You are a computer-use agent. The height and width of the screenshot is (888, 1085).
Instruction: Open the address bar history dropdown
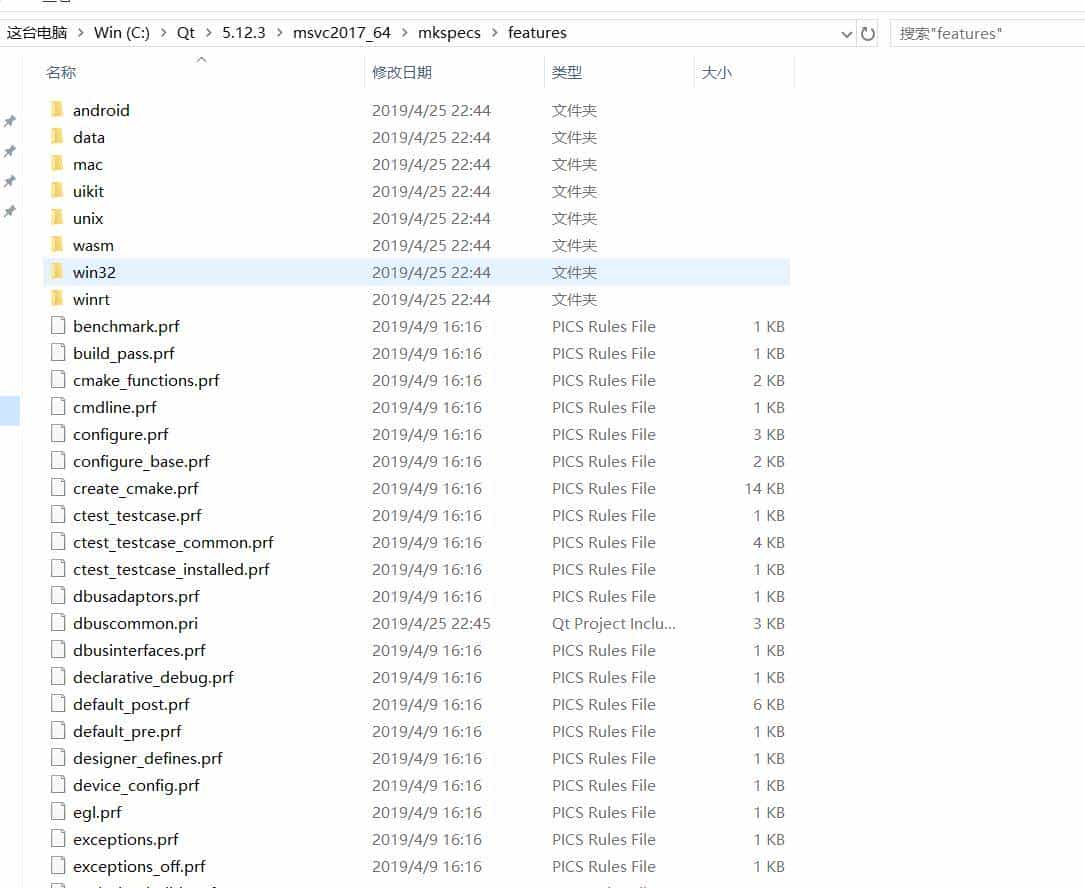pyautogui.click(x=847, y=33)
